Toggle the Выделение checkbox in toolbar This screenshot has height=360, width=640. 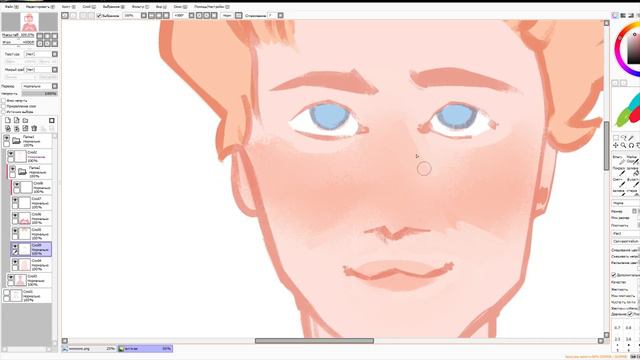coord(99,16)
